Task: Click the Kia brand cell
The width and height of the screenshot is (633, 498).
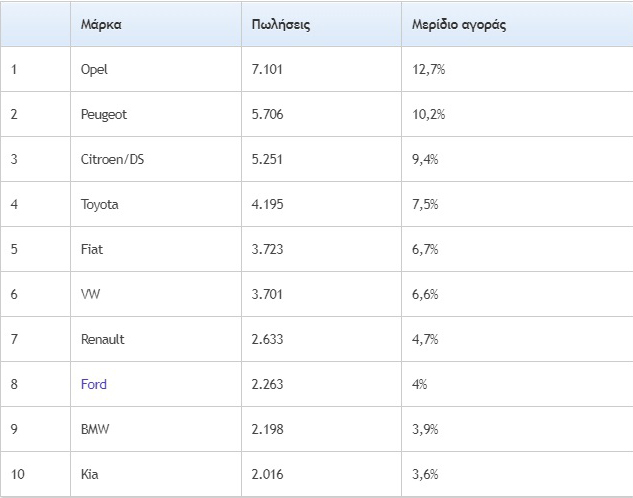Action: tap(91, 474)
